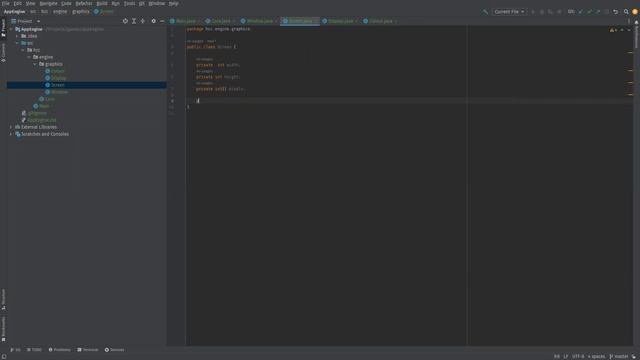Toggle the Commit tool window side tab
This screenshot has width=640, height=360.
(x=3, y=53)
